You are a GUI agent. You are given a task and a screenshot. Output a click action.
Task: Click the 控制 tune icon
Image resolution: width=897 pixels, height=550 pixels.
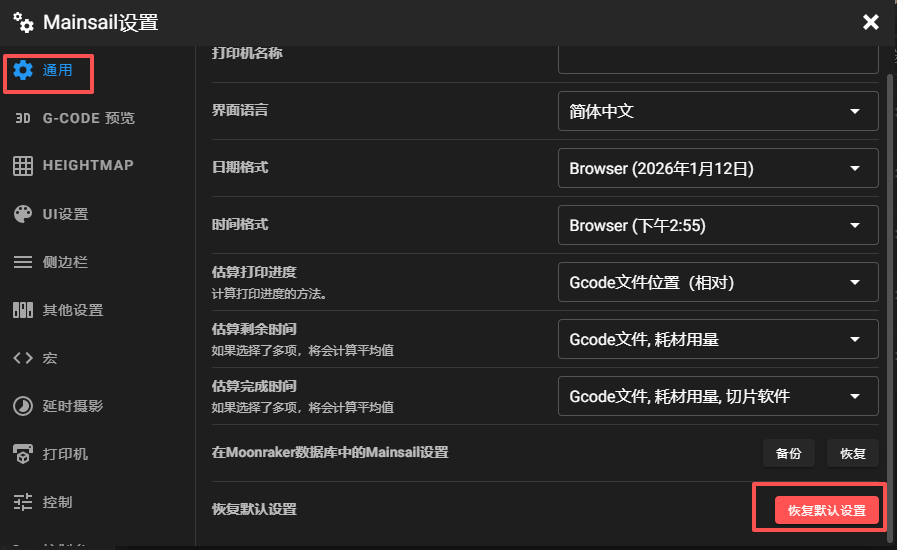tap(23, 502)
